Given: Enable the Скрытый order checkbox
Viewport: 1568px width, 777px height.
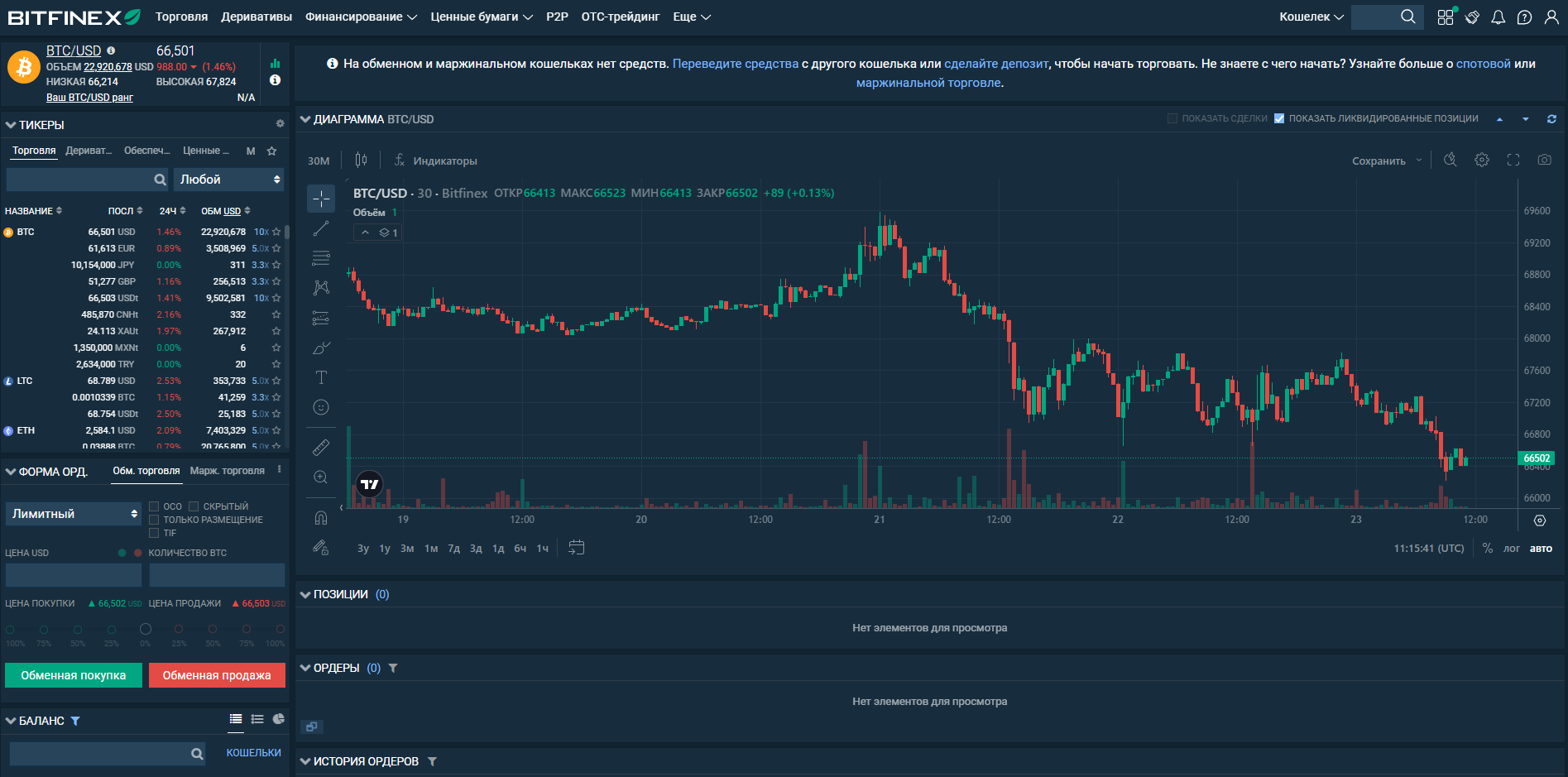Looking at the screenshot, I should click(194, 506).
